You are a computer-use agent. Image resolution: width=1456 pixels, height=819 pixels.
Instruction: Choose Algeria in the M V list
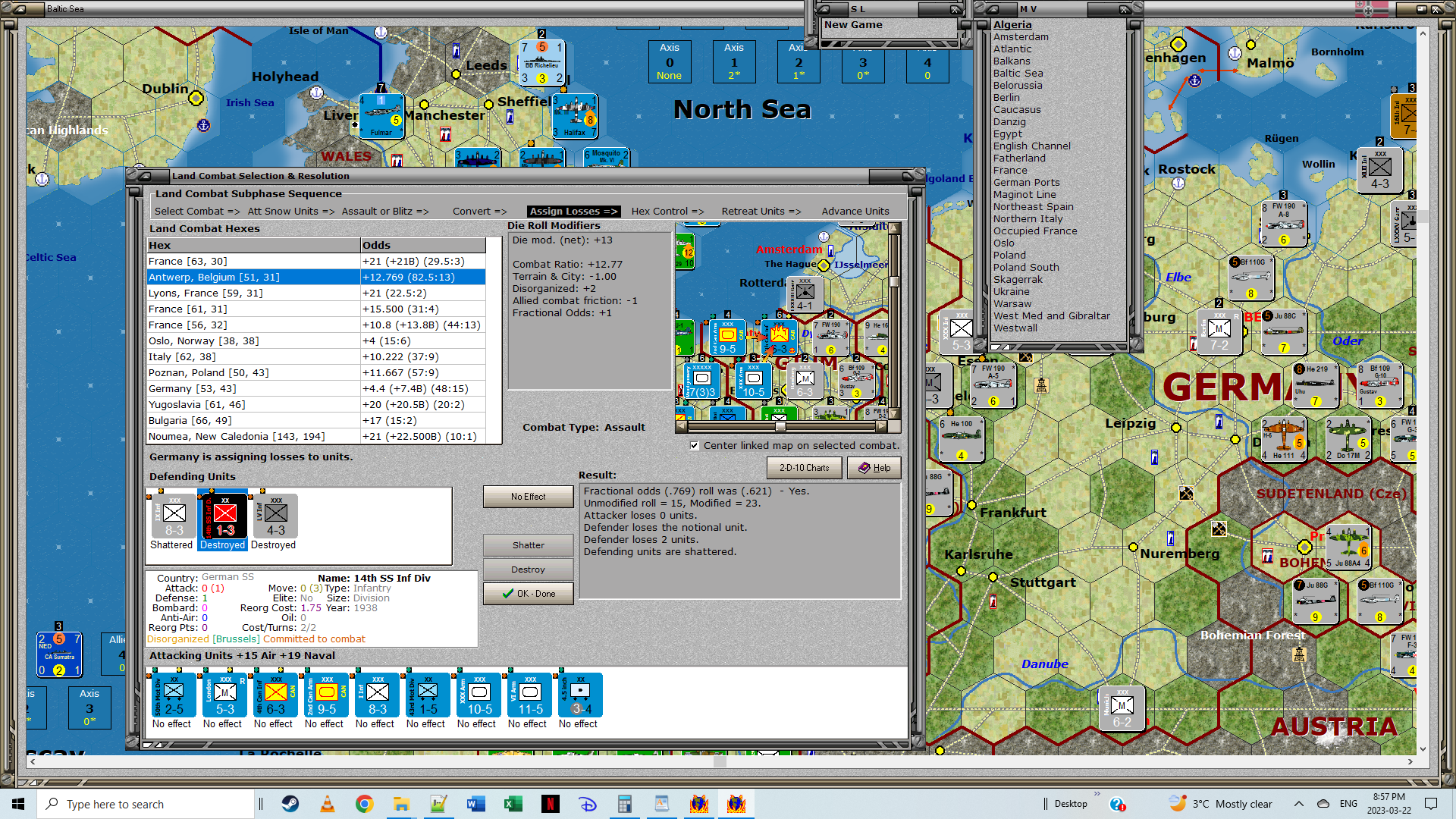point(1012,25)
